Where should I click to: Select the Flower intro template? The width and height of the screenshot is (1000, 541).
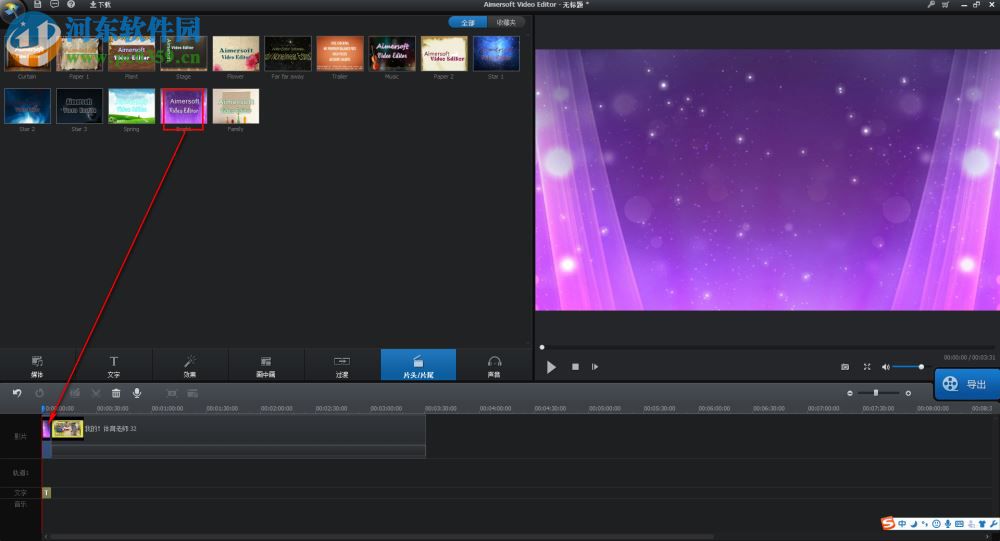(235, 54)
